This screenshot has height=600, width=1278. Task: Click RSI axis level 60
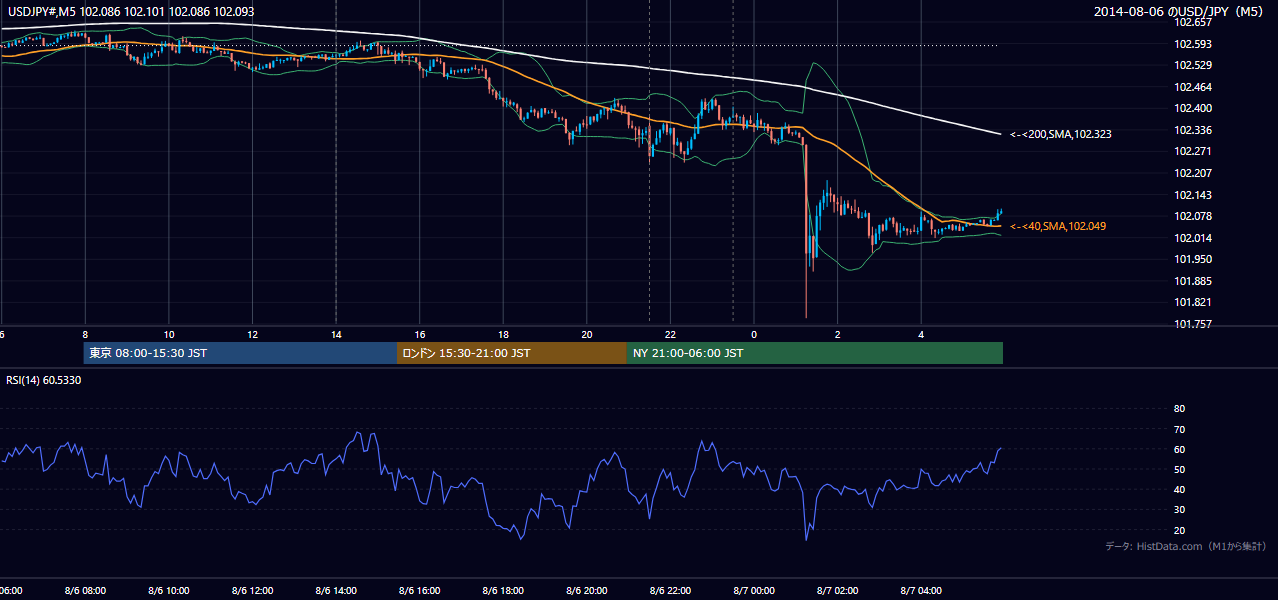[1179, 449]
